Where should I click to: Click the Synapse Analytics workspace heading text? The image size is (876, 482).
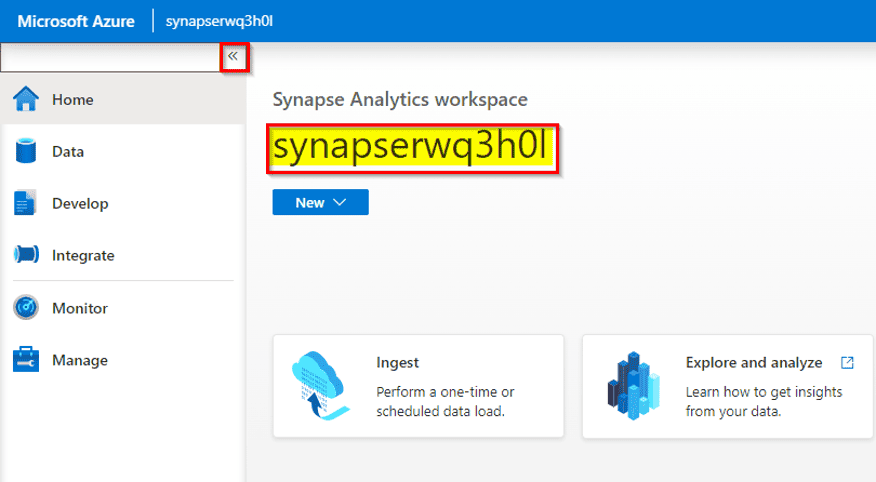pos(400,99)
